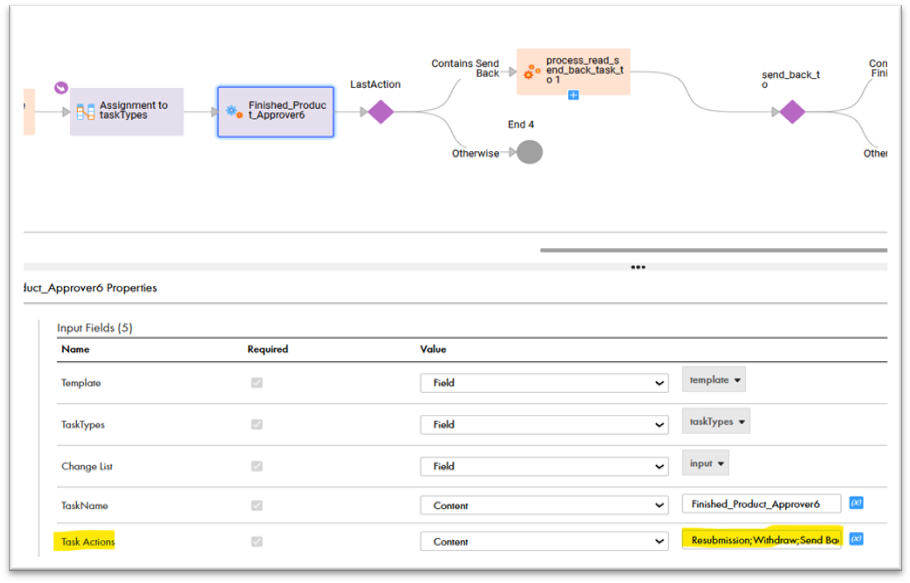The height and width of the screenshot is (583, 910).
Task: Open the TaskTypes value type dropdown
Action: [544, 425]
